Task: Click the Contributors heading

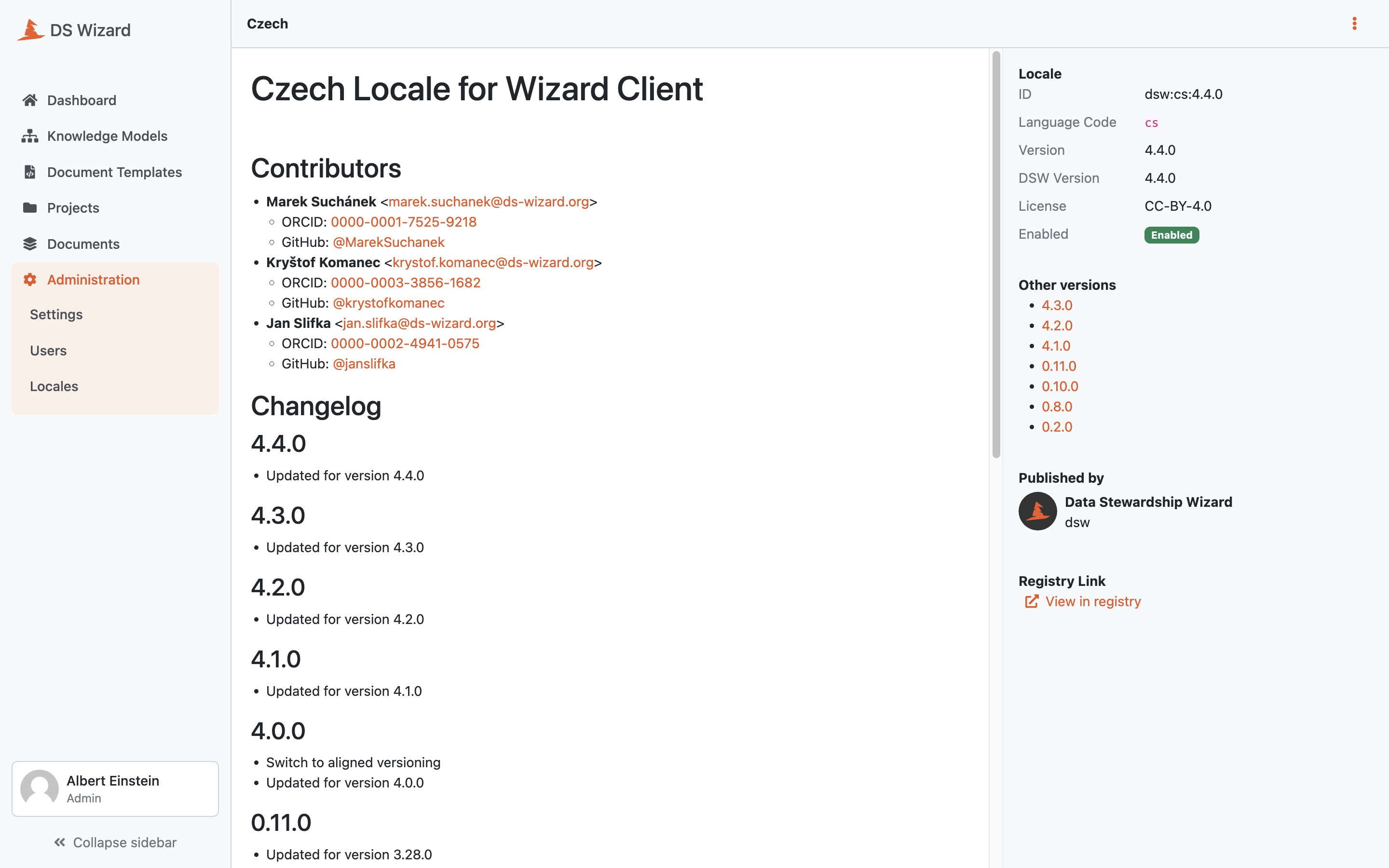Action: coord(326,168)
